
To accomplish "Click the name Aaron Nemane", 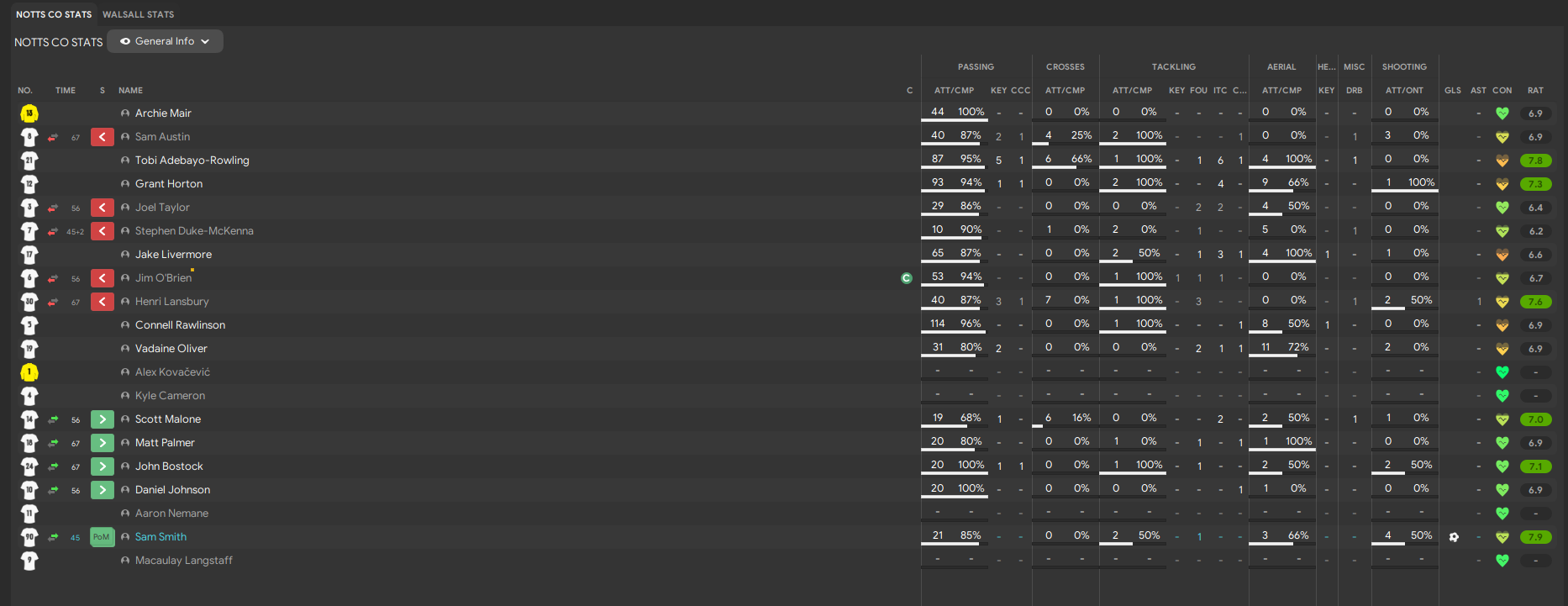I will tap(171, 514).
